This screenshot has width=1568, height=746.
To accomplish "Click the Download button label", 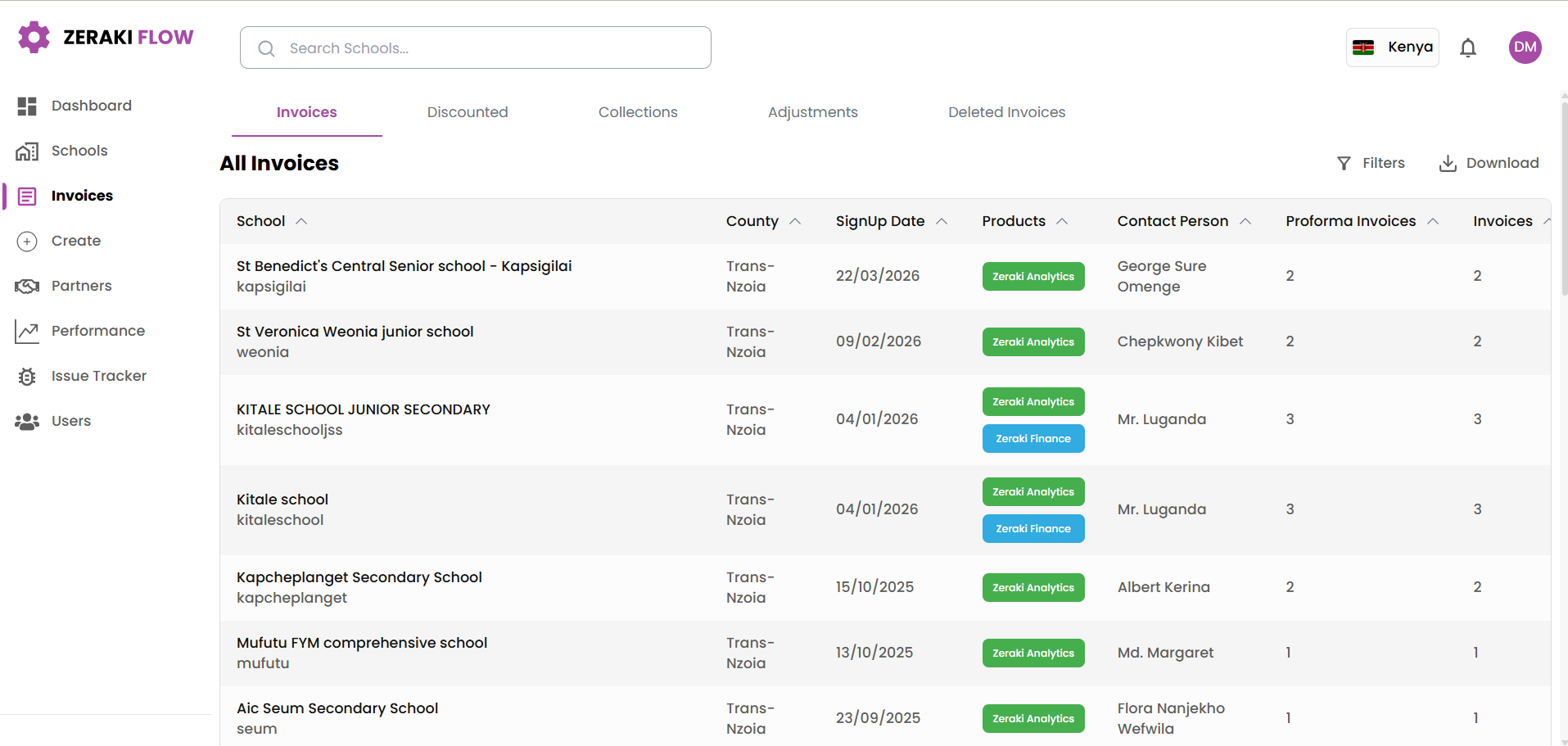I will (x=1502, y=163).
